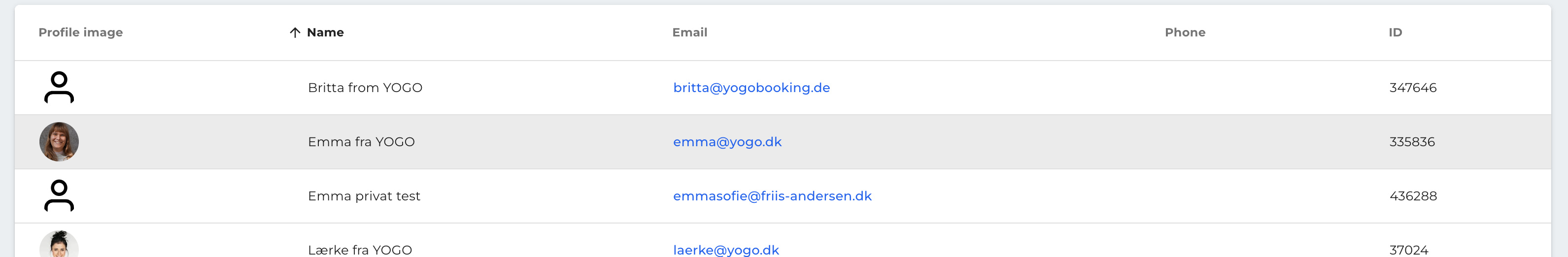This screenshot has height=257, width=1568.
Task: Select the Emma privat test name
Action: 363,195
